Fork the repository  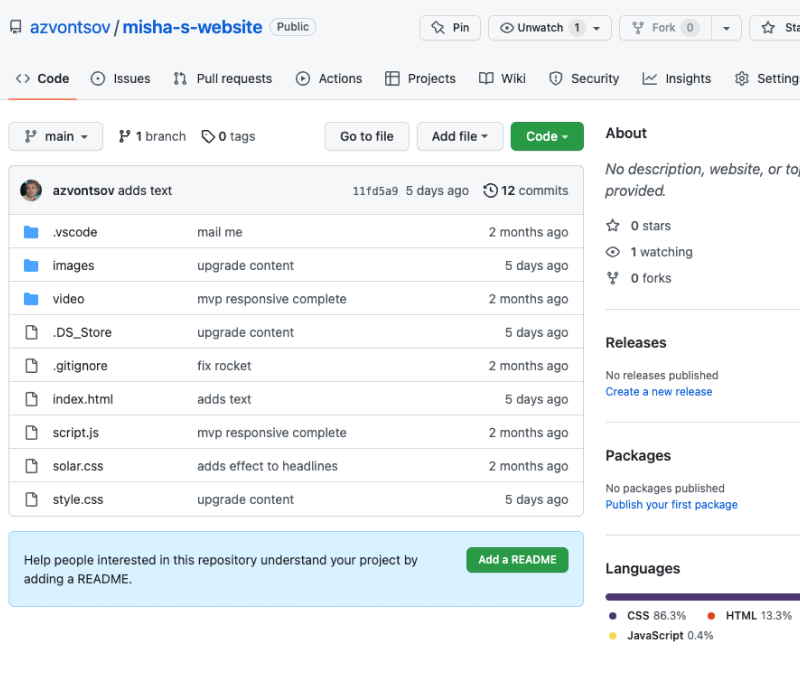pyautogui.click(x=665, y=28)
